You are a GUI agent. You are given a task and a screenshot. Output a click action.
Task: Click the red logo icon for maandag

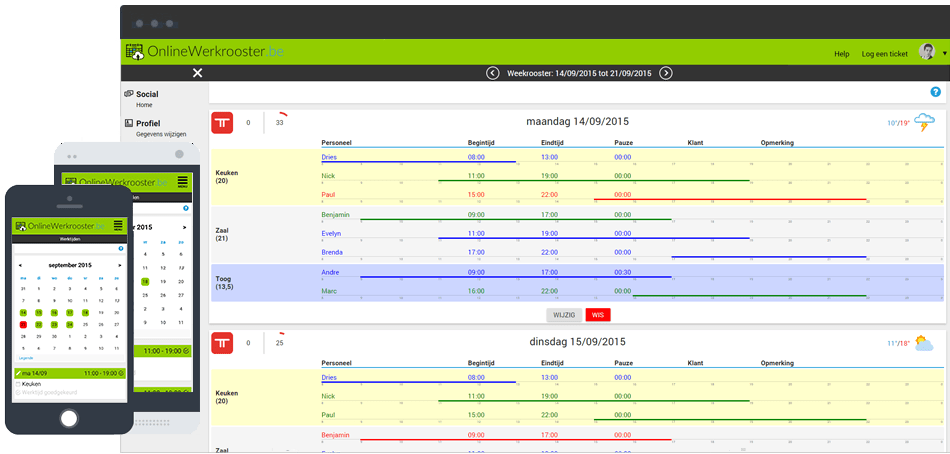(223, 122)
